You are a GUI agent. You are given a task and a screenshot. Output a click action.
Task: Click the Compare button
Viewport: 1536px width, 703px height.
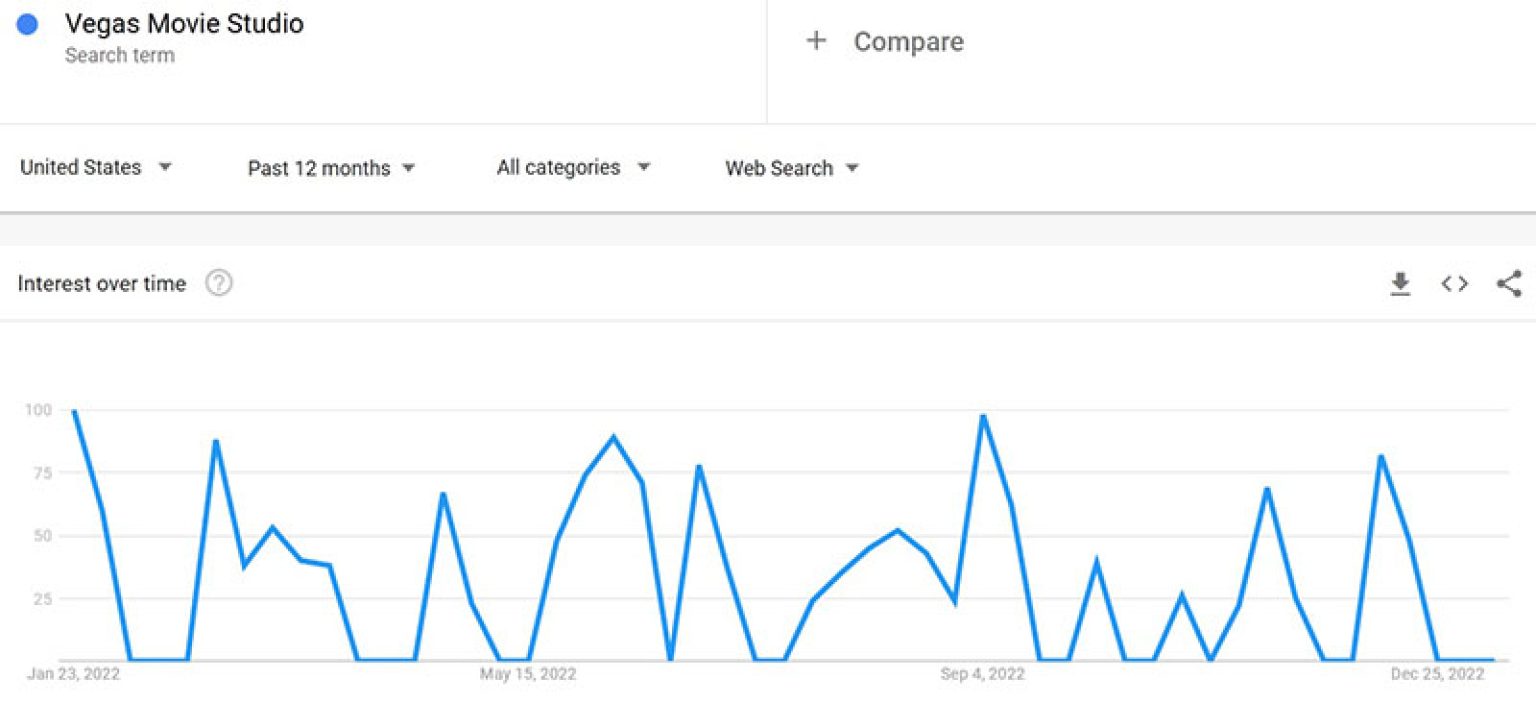(907, 42)
